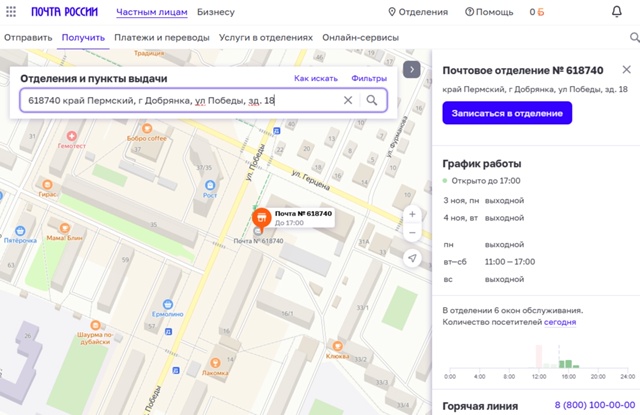Zoom out the map with minus button

[x=412, y=233]
